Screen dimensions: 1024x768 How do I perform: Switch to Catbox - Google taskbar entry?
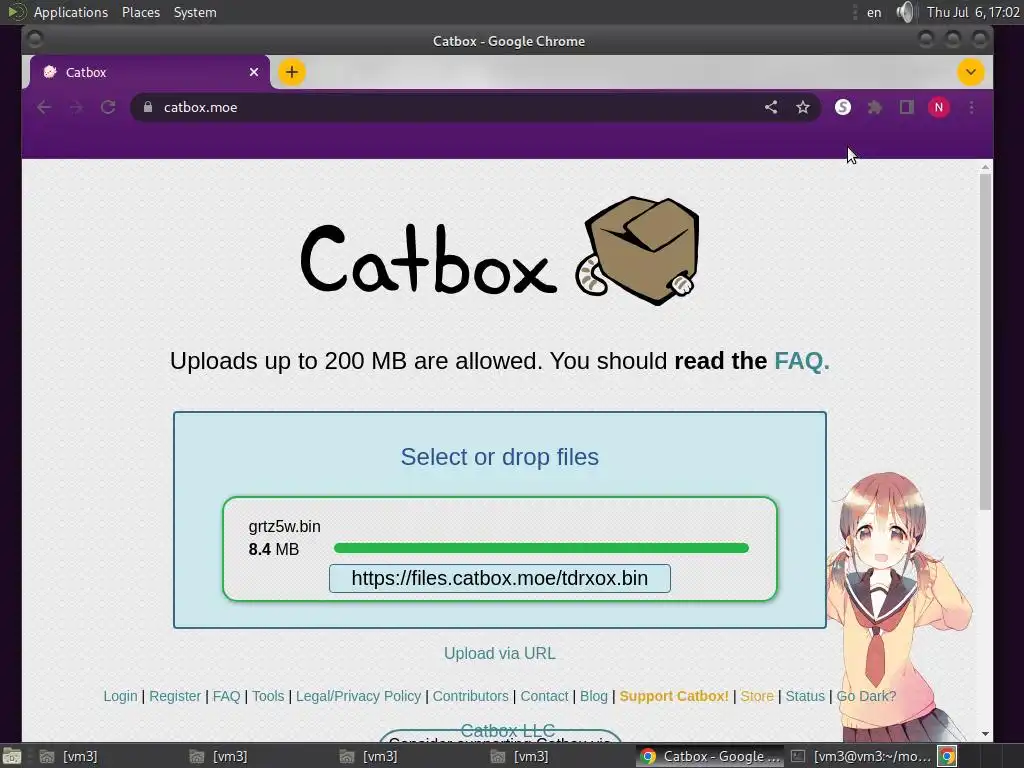coord(711,756)
